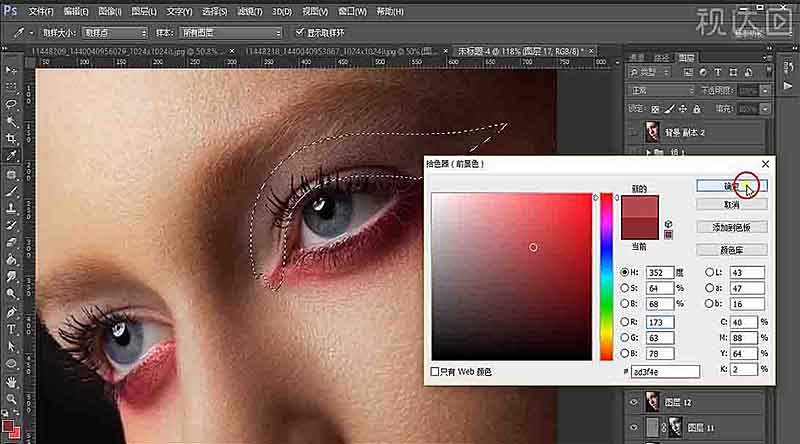The height and width of the screenshot is (444, 800).
Task: Select the Move tool
Action: [x=11, y=69]
